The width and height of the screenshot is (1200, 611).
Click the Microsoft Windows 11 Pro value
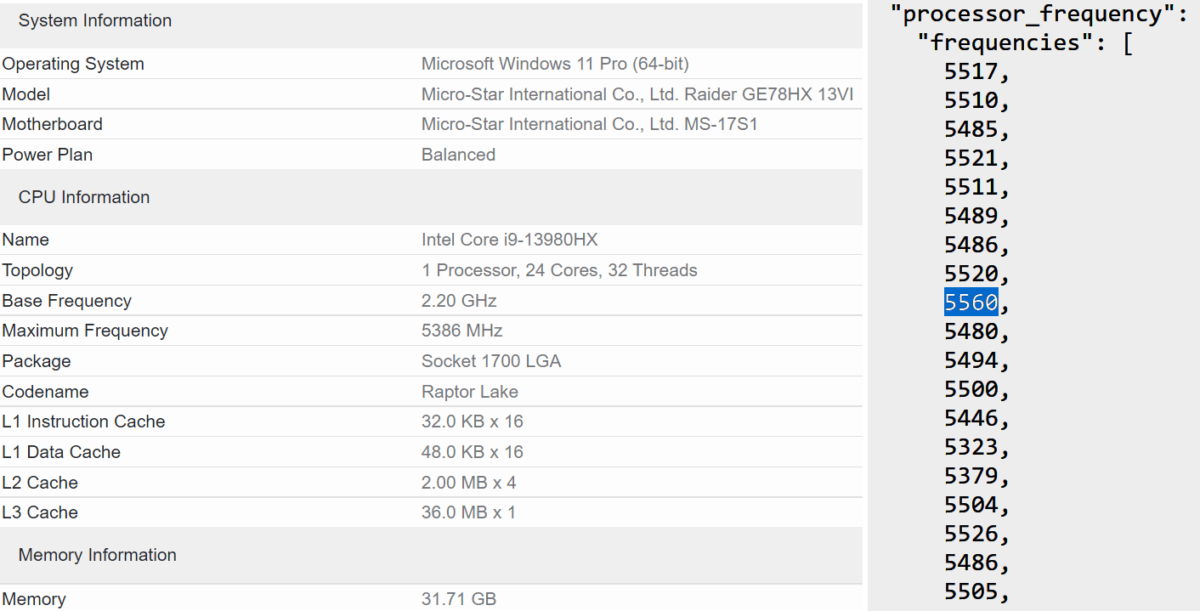click(555, 64)
